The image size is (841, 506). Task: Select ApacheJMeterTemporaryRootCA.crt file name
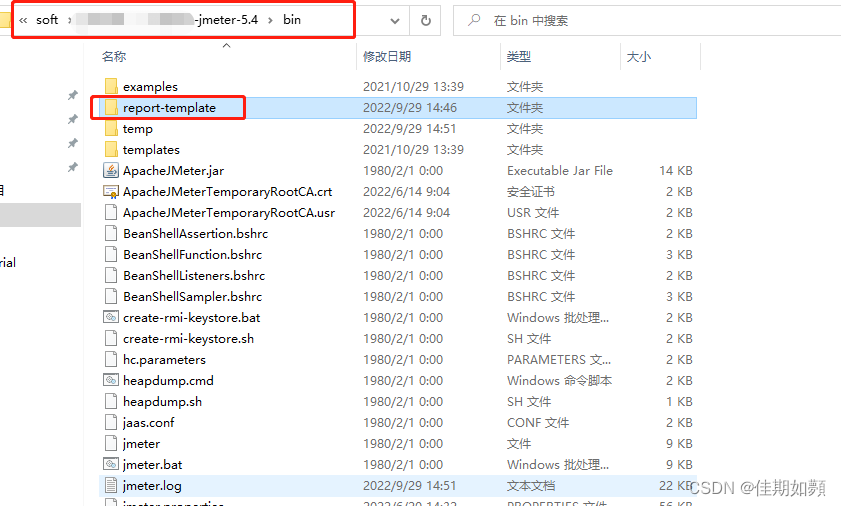pyautogui.click(x=227, y=192)
